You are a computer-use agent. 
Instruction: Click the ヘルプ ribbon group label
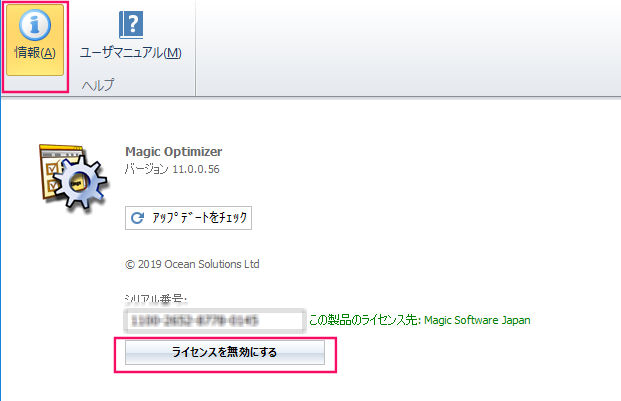coord(97,85)
